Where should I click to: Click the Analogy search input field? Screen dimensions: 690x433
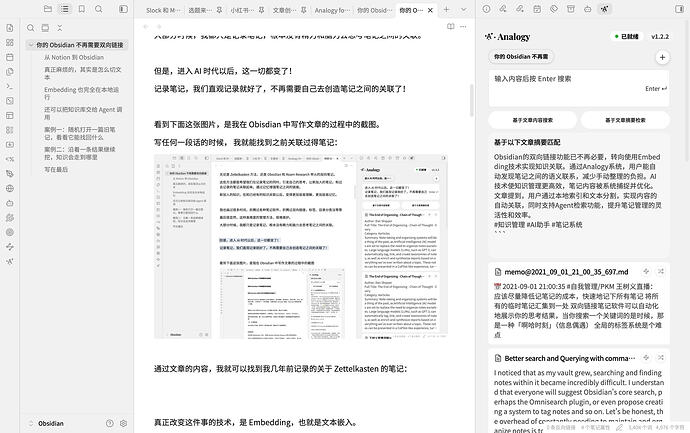[579, 88]
